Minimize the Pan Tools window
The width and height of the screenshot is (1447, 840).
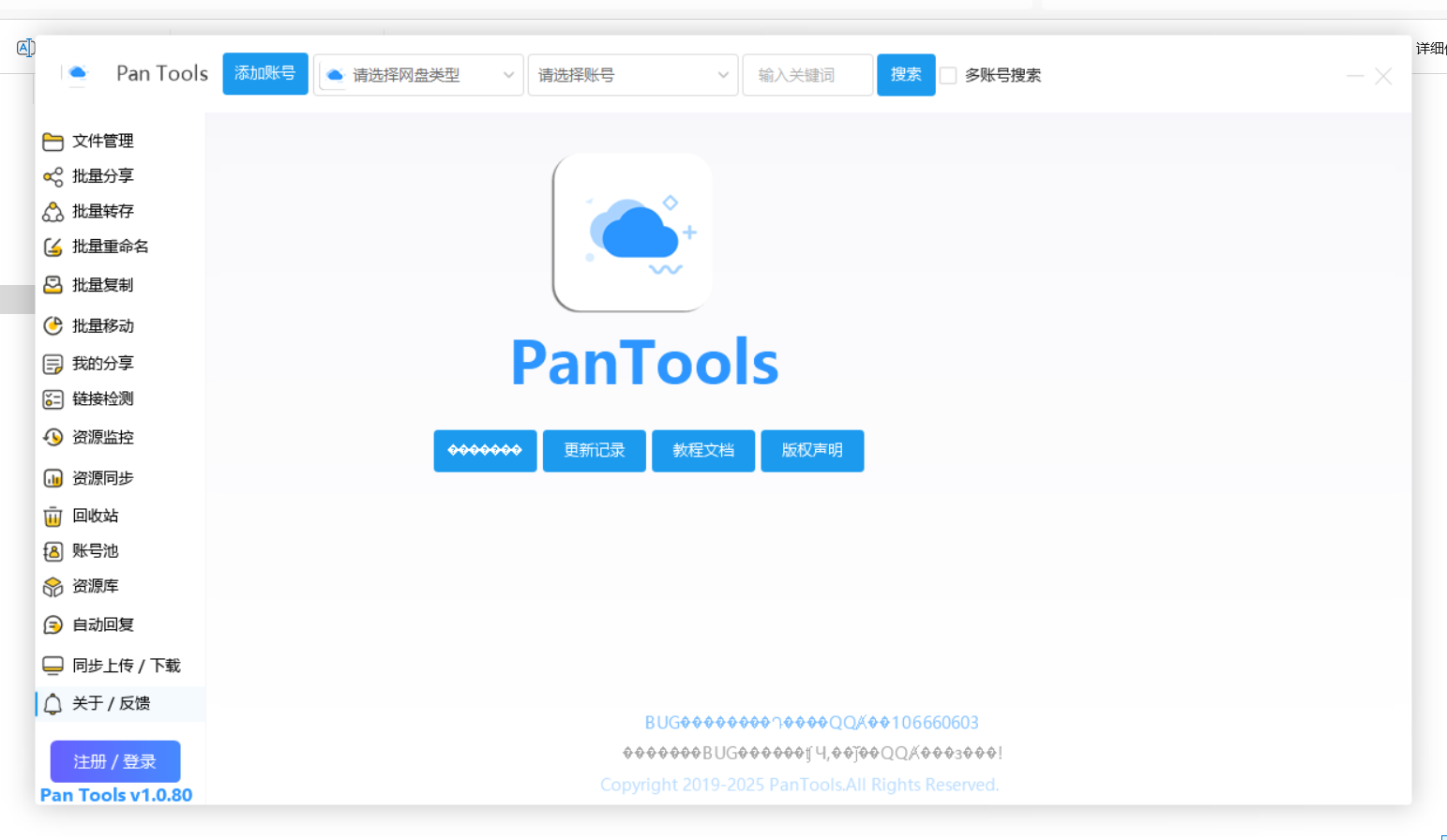[1355, 76]
